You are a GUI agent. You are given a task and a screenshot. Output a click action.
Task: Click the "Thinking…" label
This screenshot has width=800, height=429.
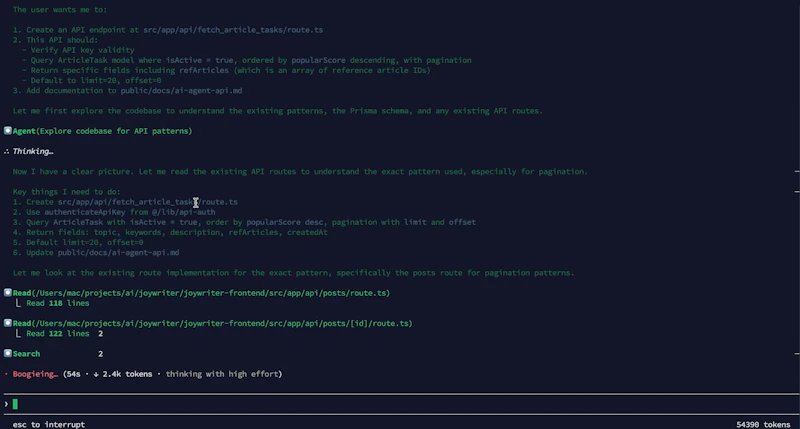(33, 151)
